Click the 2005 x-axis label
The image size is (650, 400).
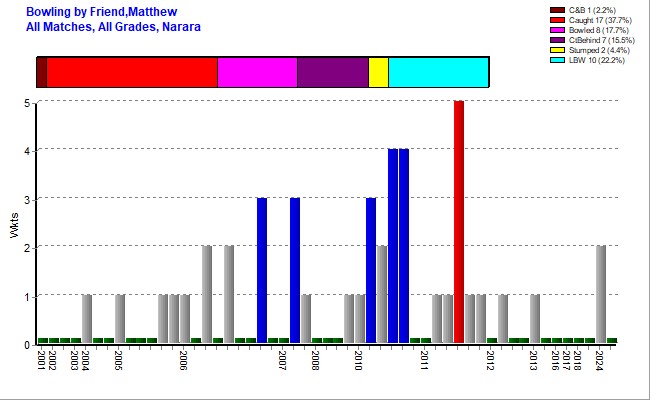pos(118,360)
